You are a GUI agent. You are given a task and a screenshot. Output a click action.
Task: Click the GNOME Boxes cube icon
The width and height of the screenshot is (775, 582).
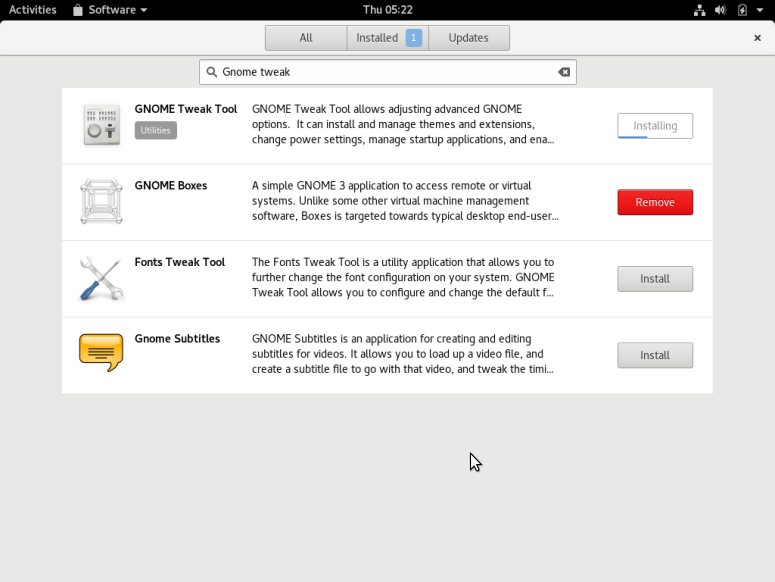101,202
